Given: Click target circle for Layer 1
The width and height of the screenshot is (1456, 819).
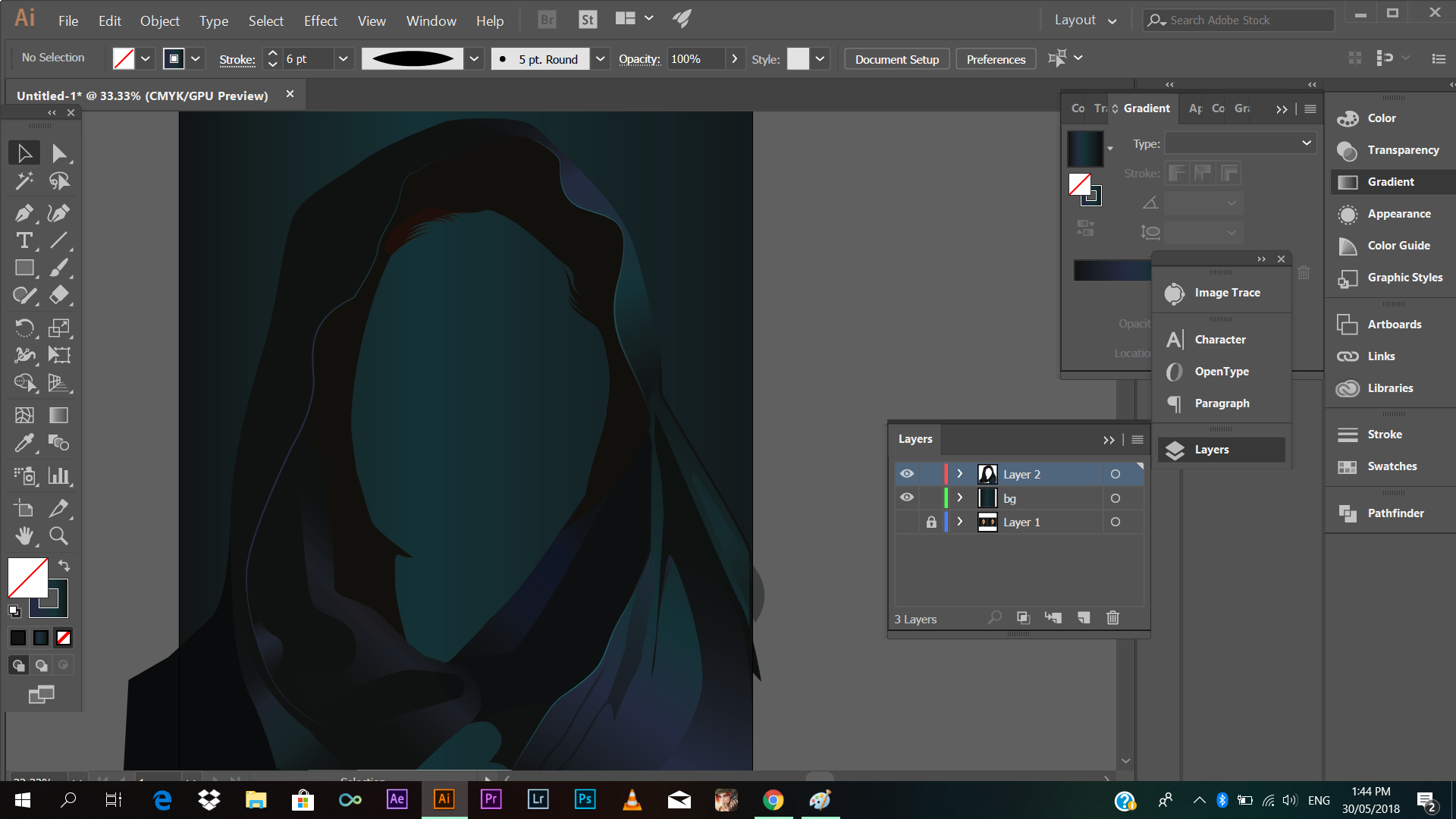Looking at the screenshot, I should point(1115,522).
